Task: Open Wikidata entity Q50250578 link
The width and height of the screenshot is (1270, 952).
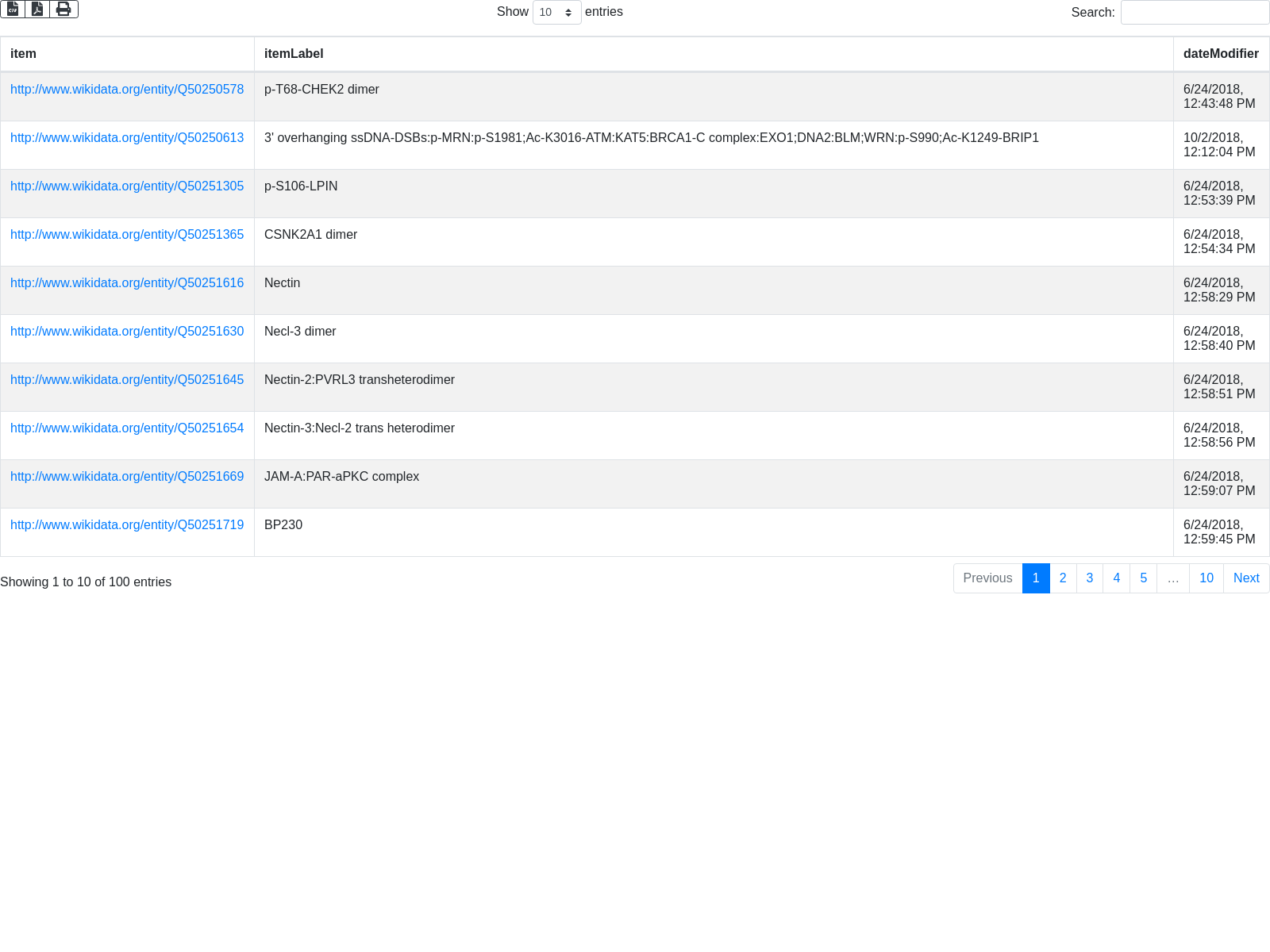Action: [x=127, y=90]
